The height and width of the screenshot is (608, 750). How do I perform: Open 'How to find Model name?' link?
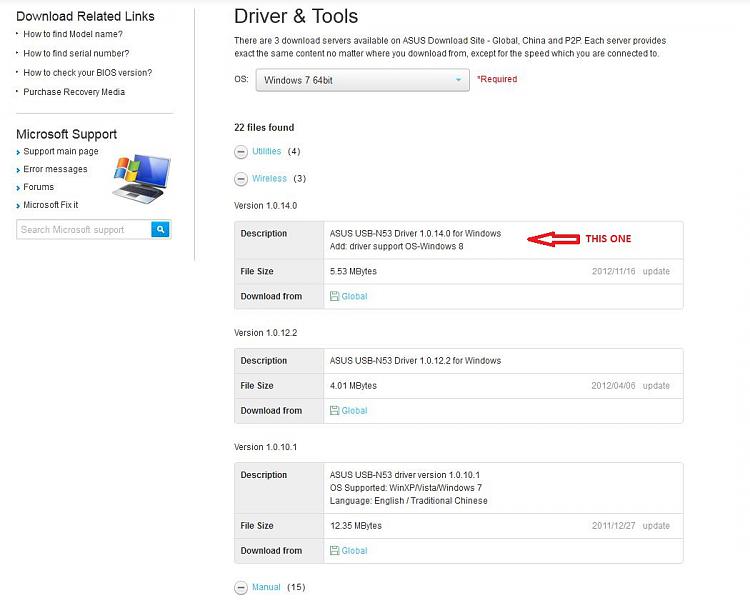coord(73,34)
